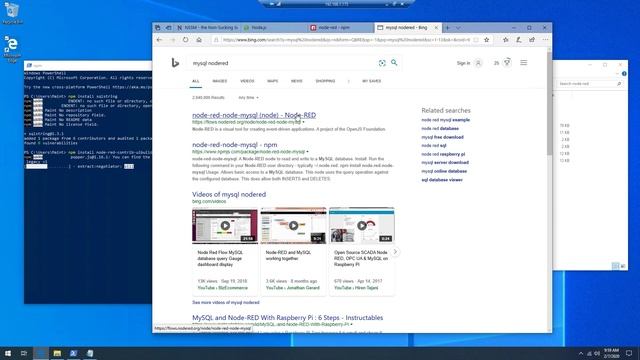640x360 pixels.
Task: Reload the Bing page with refresh icon
Action: pyautogui.click(x=185, y=40)
